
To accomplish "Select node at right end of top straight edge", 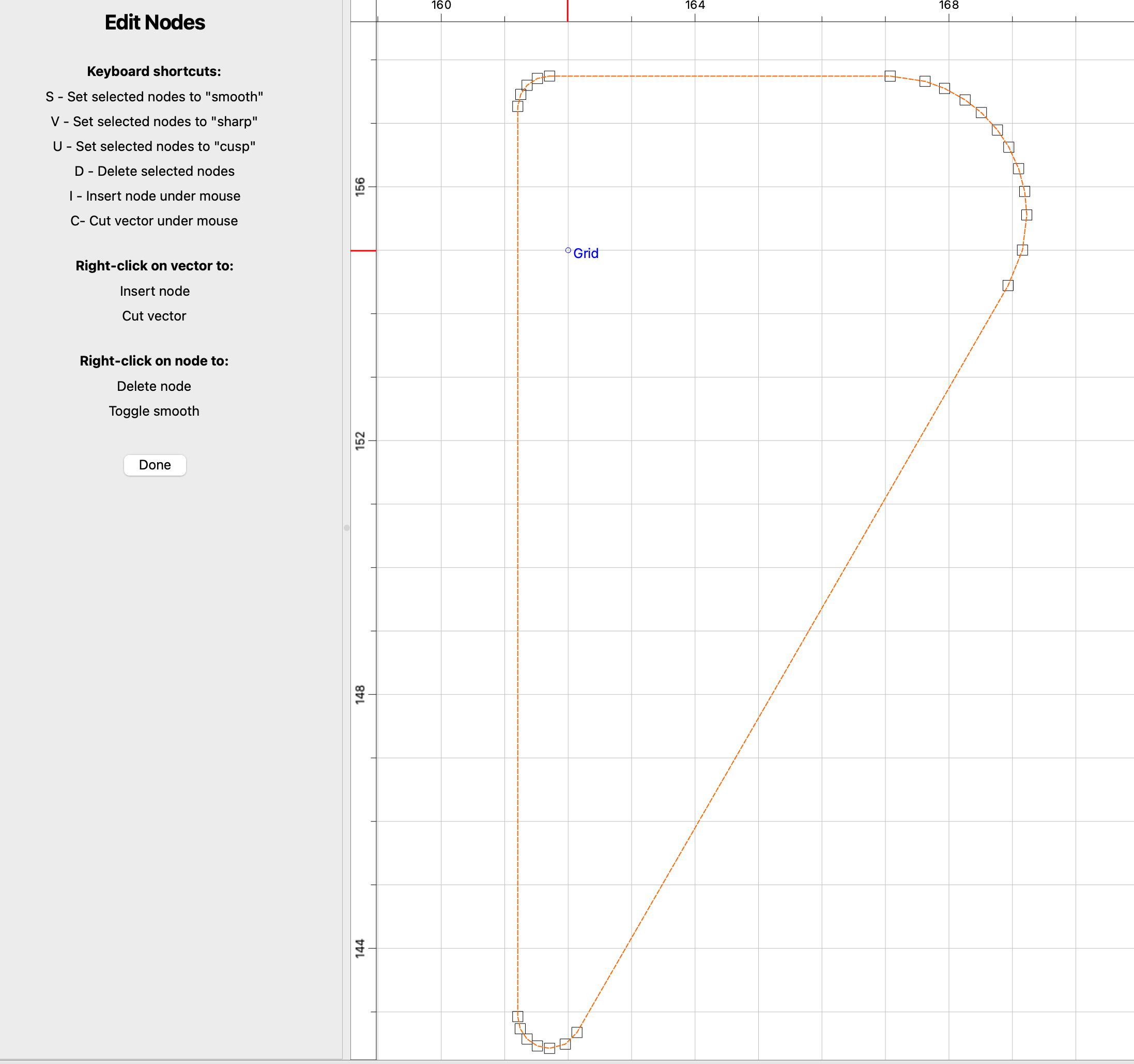I will (890, 76).
